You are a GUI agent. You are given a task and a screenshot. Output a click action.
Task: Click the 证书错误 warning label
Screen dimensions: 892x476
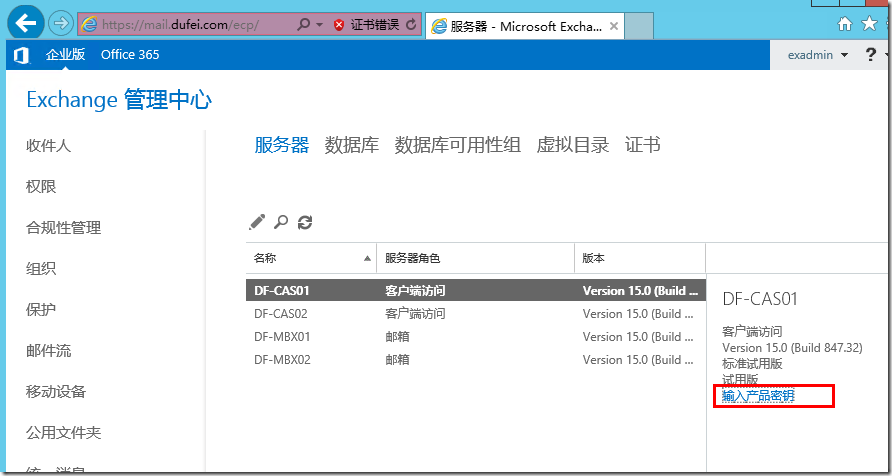pos(375,24)
